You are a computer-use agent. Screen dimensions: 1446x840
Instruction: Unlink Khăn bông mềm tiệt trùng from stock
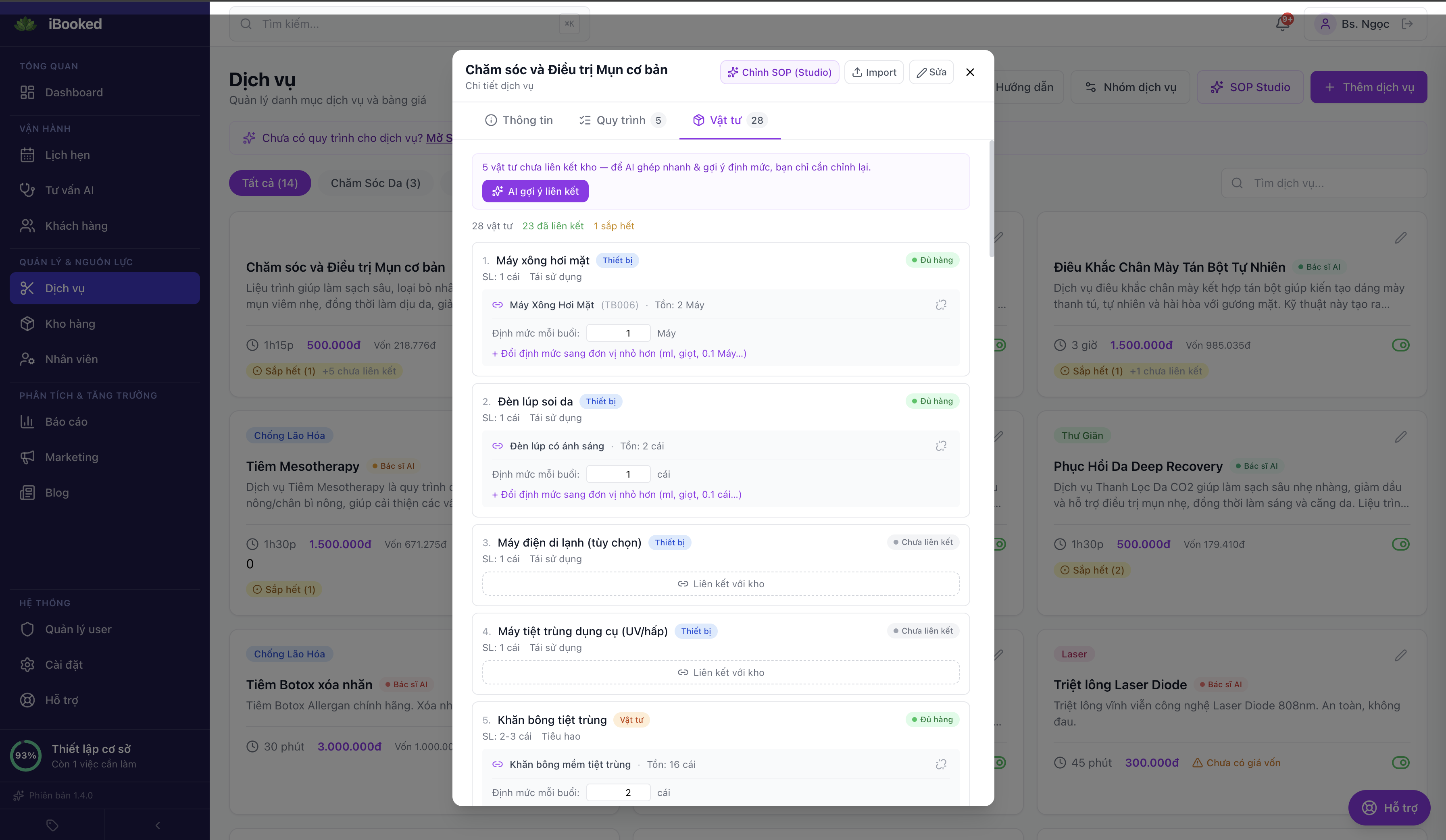pos(940,764)
